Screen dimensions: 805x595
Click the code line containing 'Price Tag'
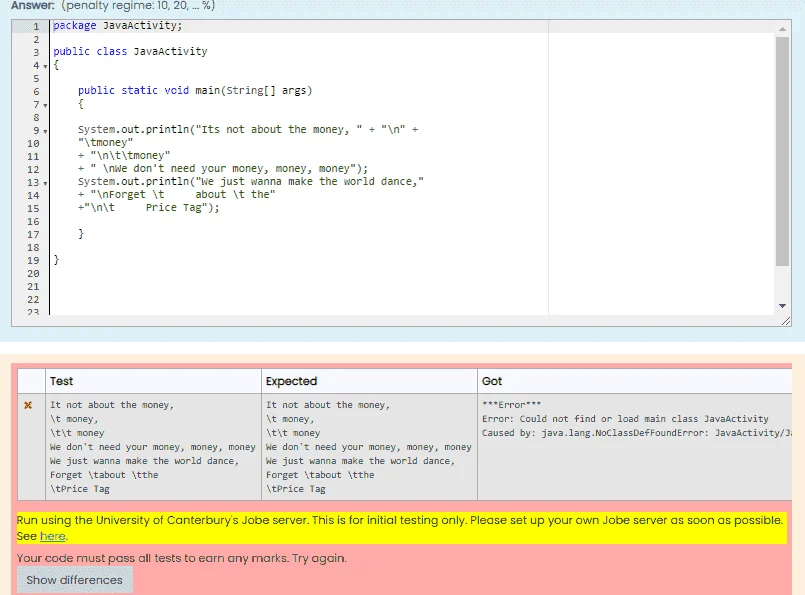point(148,207)
